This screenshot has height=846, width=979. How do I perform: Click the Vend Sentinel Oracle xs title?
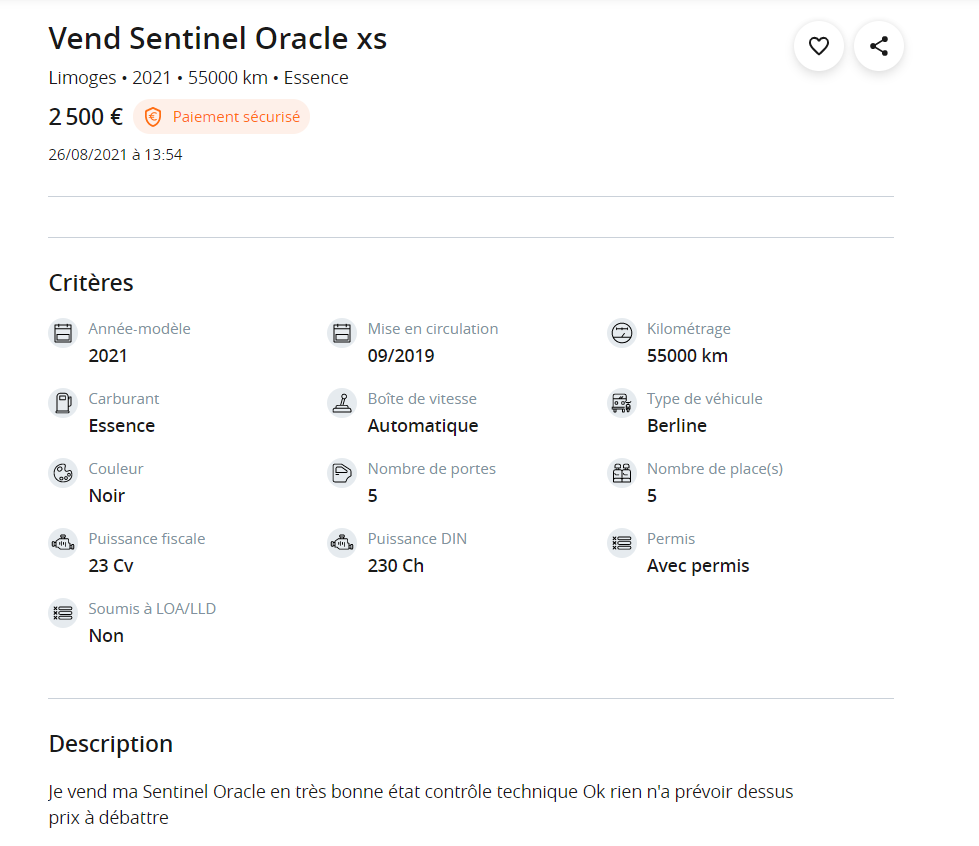pos(218,39)
